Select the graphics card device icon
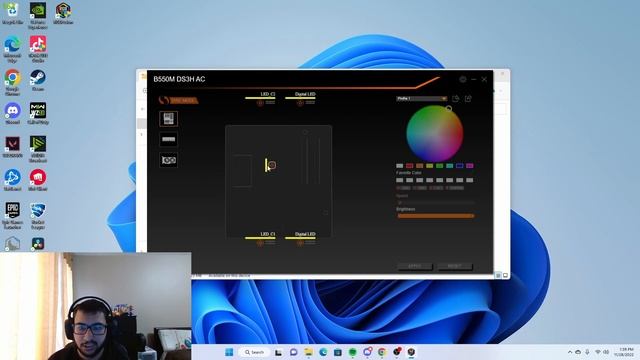This screenshot has height=360, width=640. click(169, 160)
